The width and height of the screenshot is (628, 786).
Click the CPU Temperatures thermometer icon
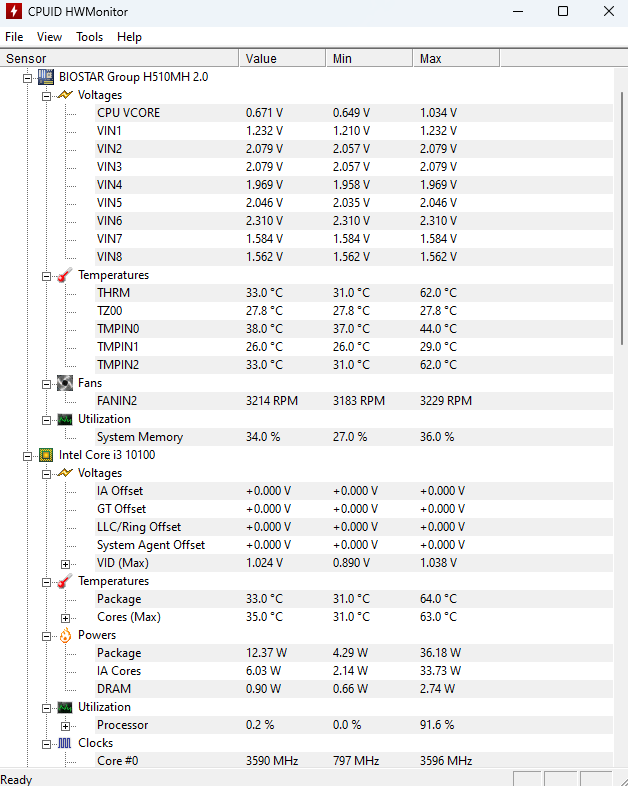coord(65,581)
